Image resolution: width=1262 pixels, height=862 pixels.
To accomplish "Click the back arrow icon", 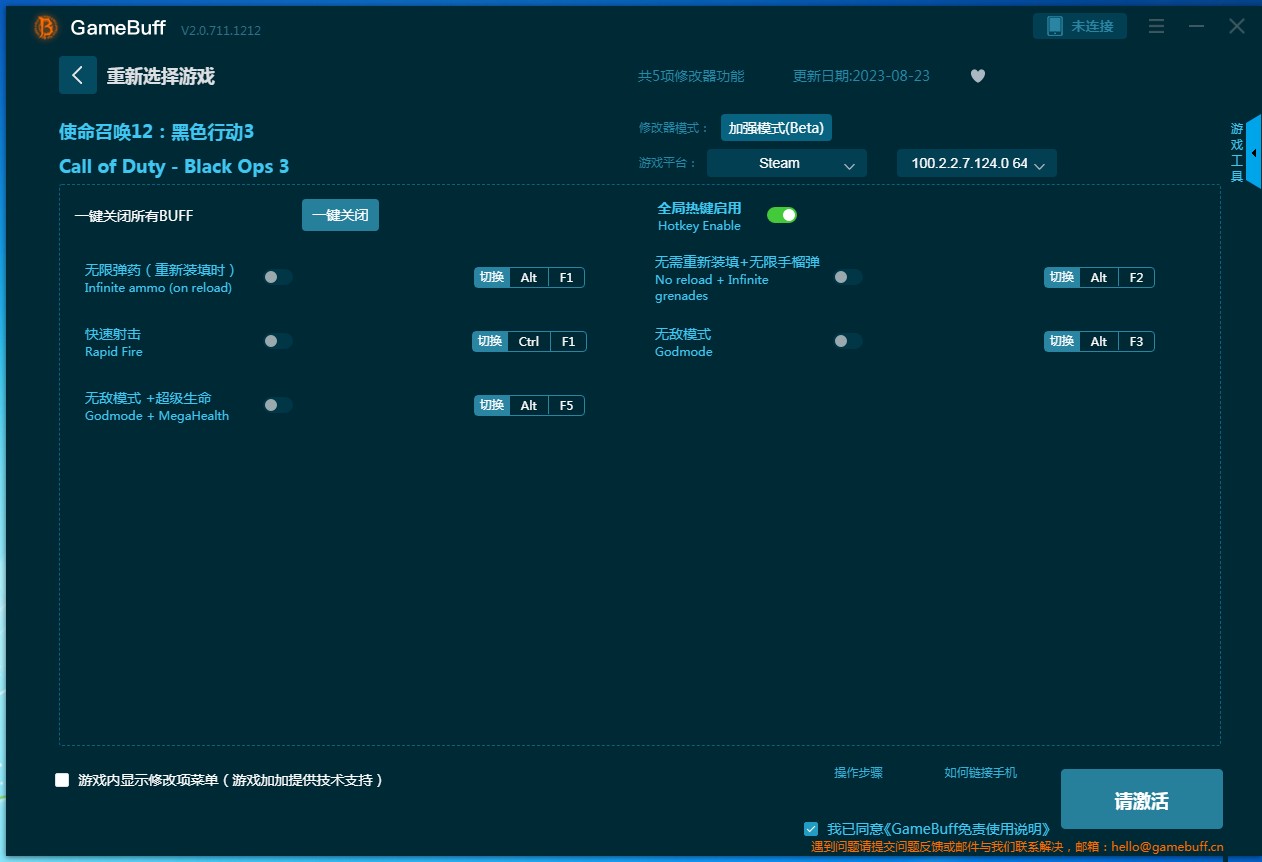I will [x=78, y=75].
